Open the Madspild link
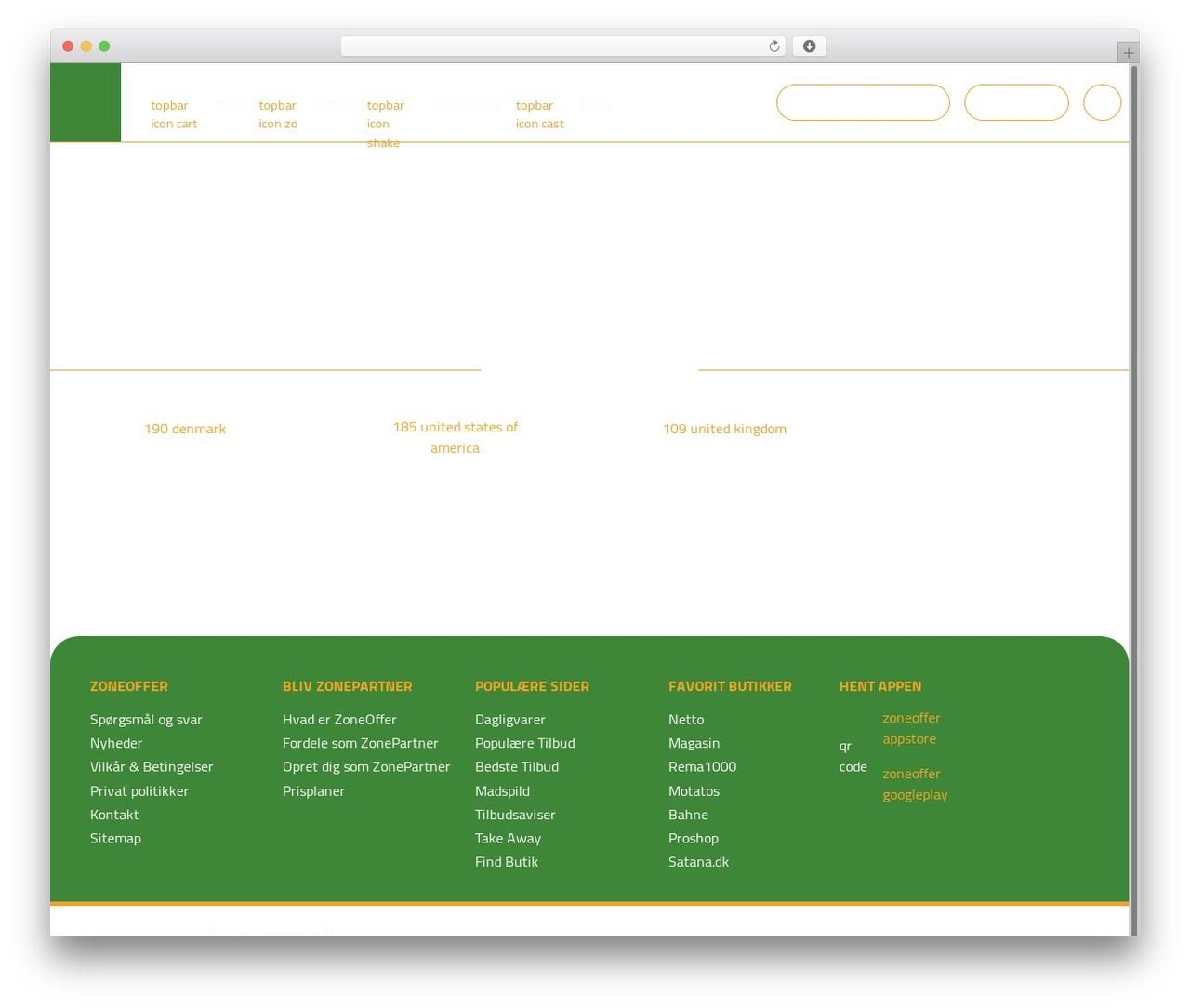Viewport: 1190px width, 1008px height. coord(502,790)
